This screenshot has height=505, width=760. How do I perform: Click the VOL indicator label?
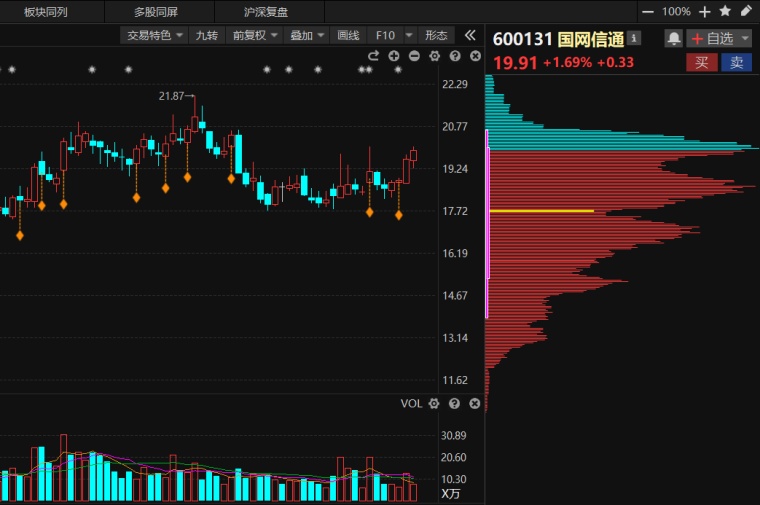tap(411, 403)
